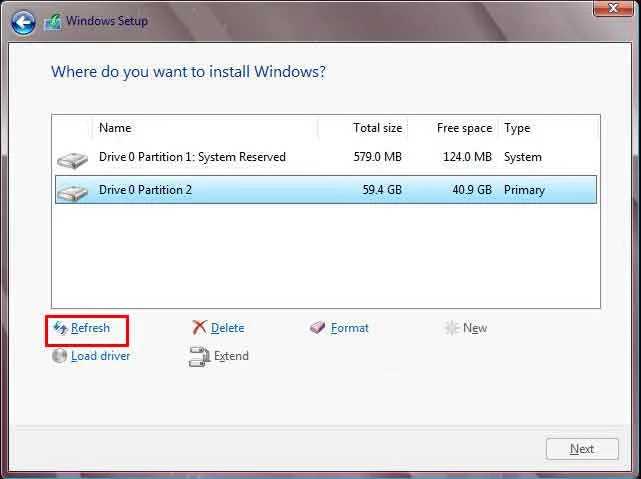Click the Primary type cell
The width and height of the screenshot is (641, 479).
[524, 190]
